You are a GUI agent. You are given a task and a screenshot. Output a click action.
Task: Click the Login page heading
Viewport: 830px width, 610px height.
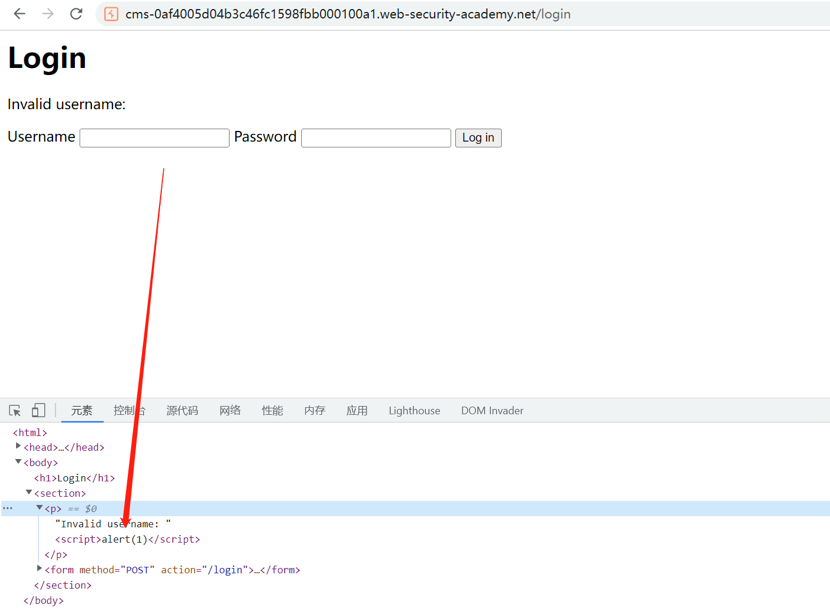(47, 58)
